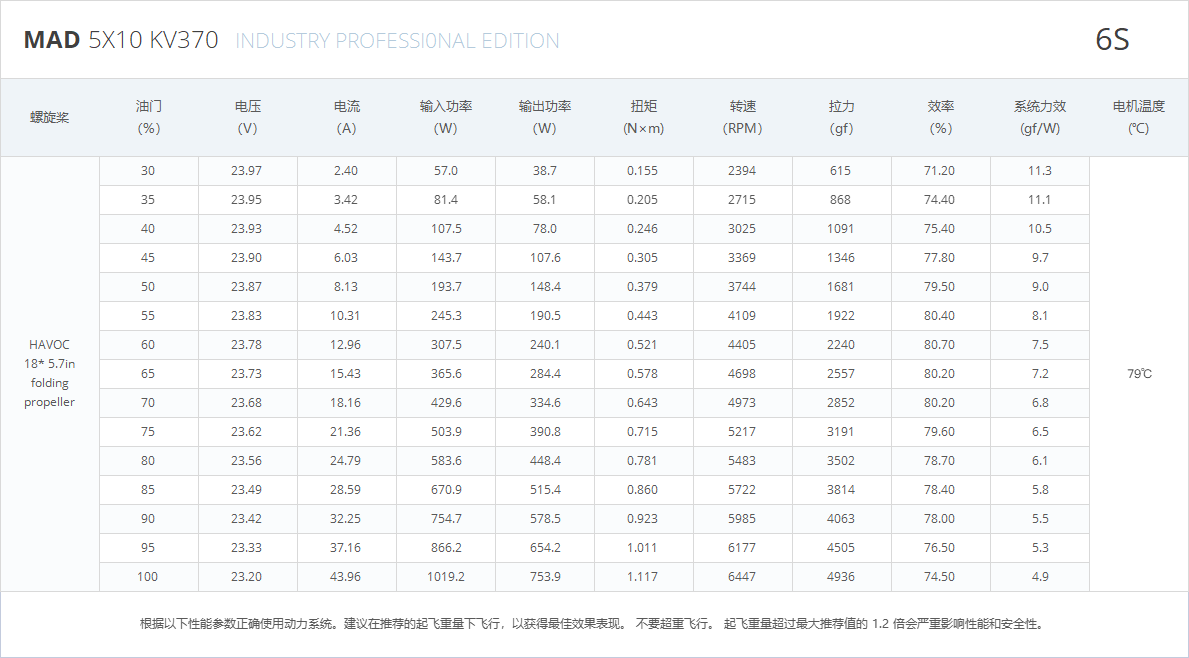The width and height of the screenshot is (1189, 658).
Task: Select voltage cell 23.95
Action: coord(246,199)
